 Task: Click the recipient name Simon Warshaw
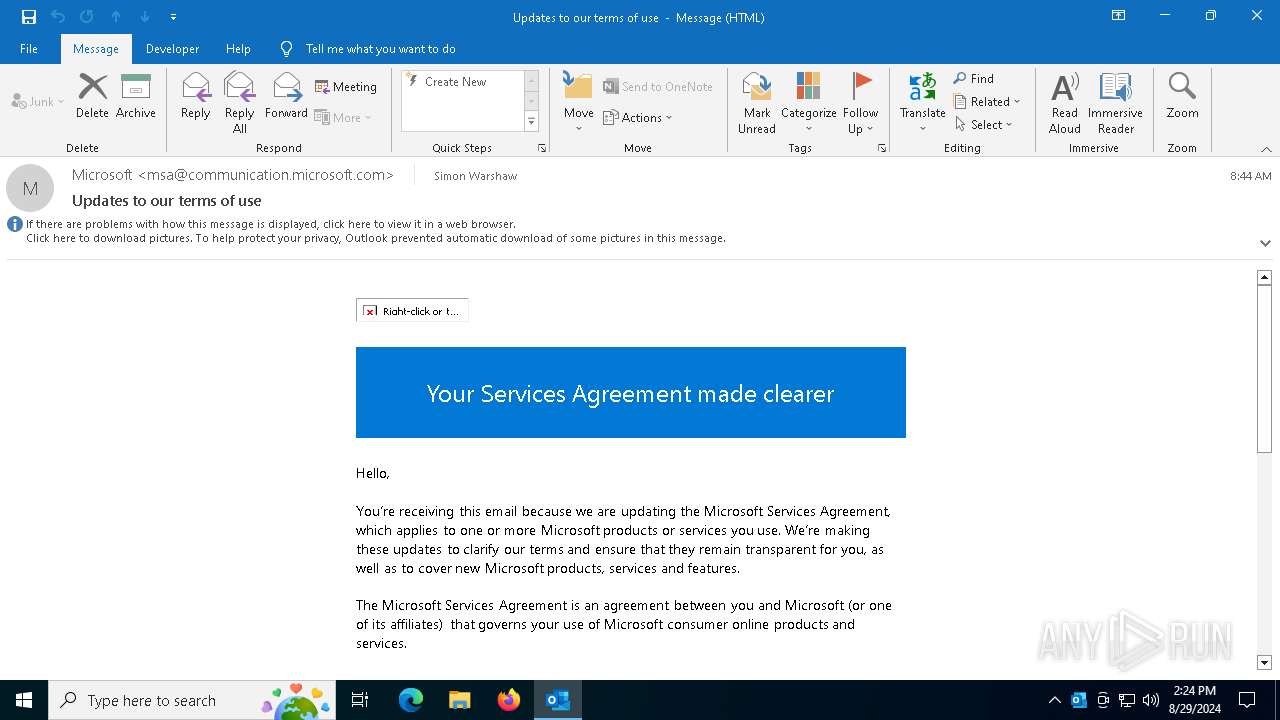476,176
